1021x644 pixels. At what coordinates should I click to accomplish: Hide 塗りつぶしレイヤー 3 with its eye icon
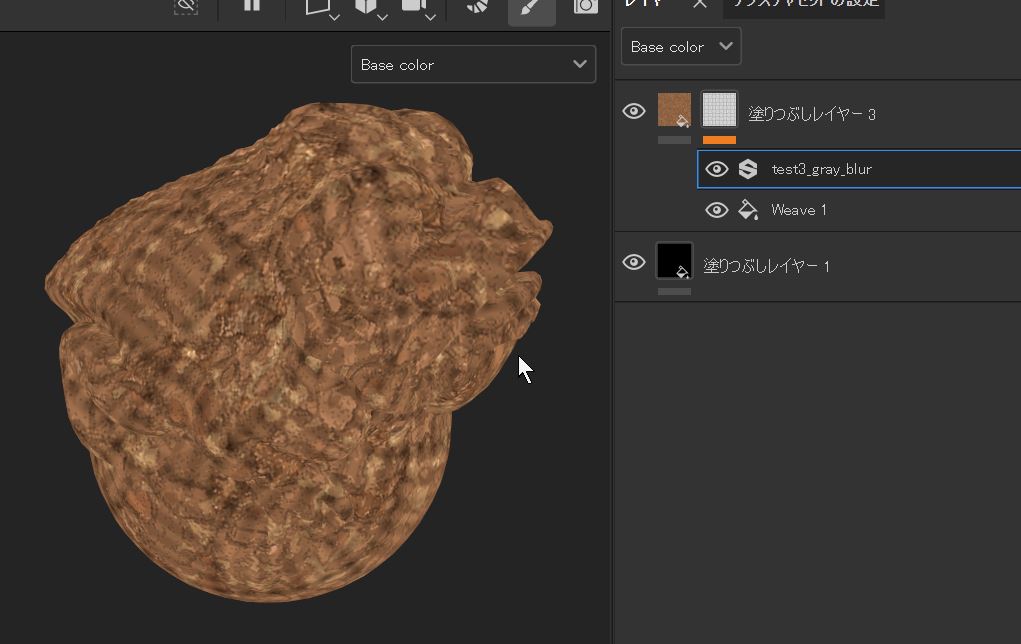[634, 111]
